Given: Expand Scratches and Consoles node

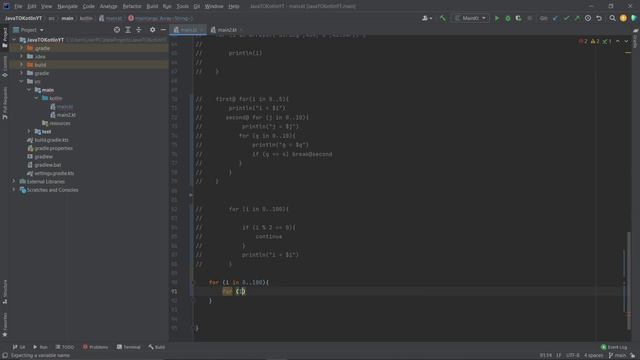Looking at the screenshot, I should coord(14,190).
